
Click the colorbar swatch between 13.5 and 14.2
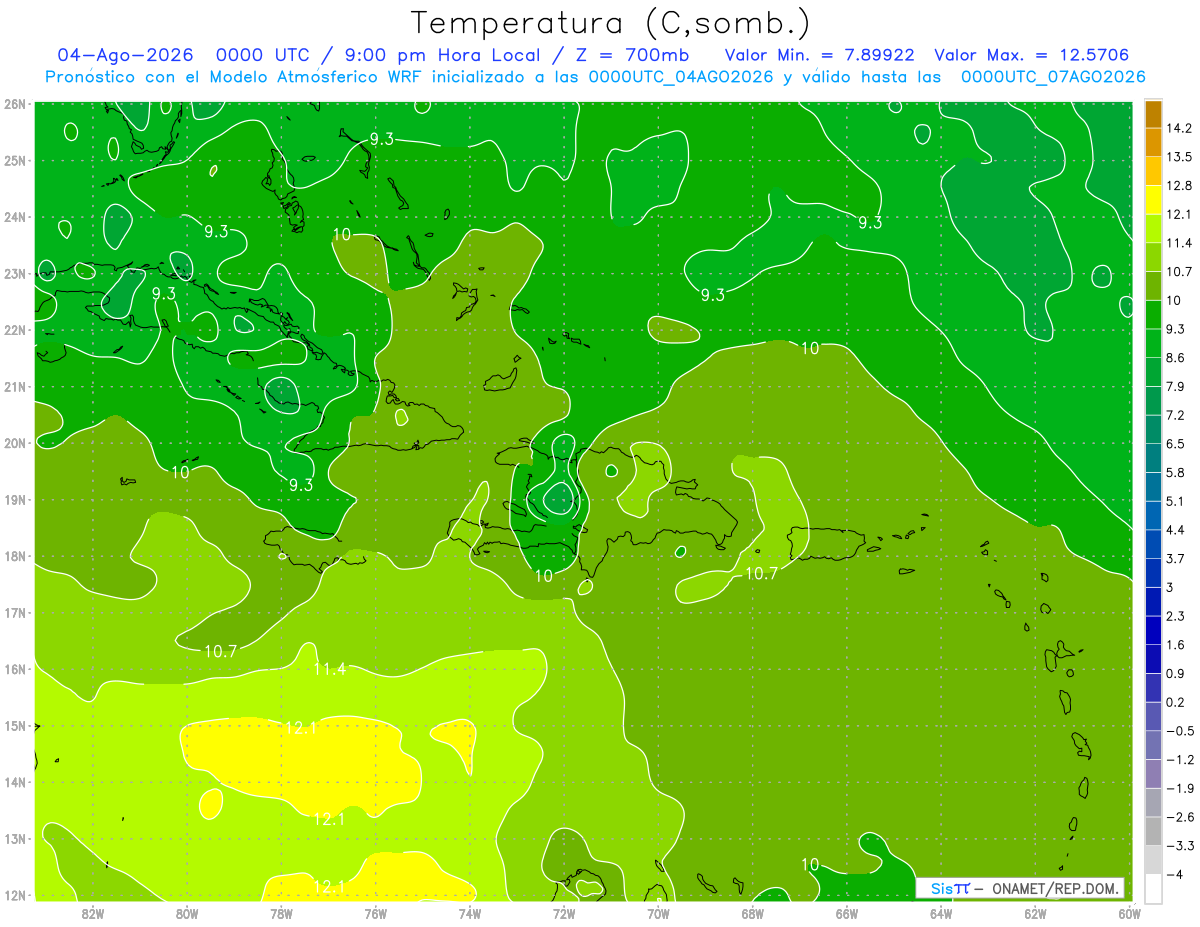point(1153,143)
